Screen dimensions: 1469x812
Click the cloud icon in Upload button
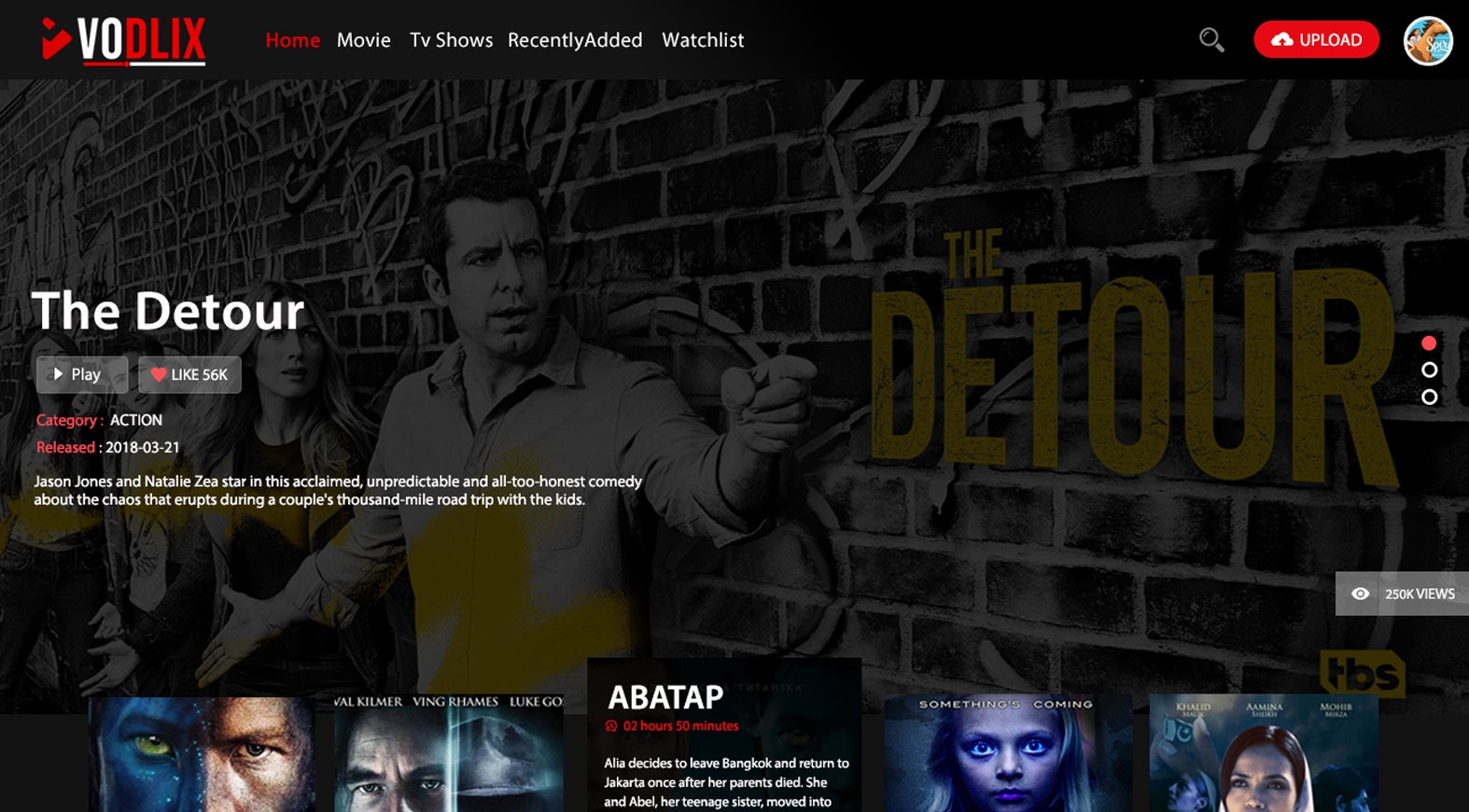click(1282, 39)
